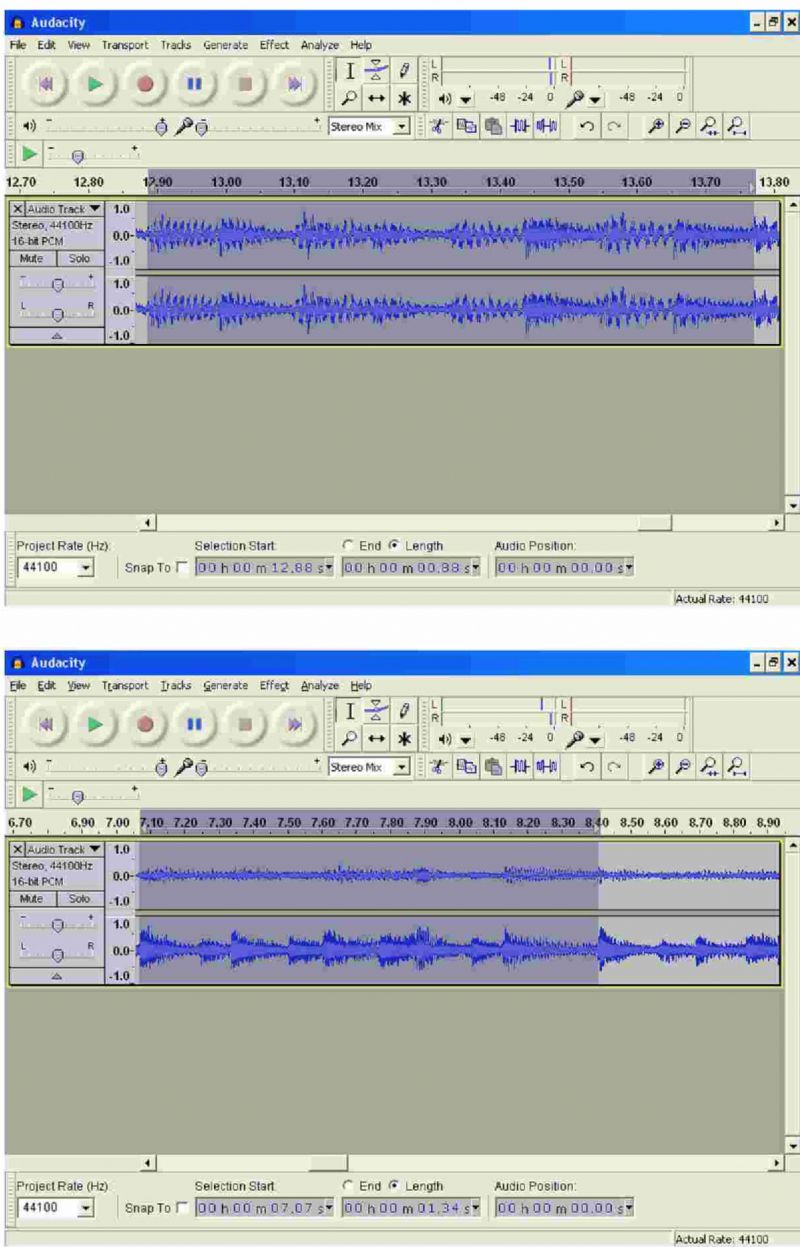Image resolution: width=800 pixels, height=1247 pixels.
Task: Open the Effect menu in the upper window
Action: [274, 45]
